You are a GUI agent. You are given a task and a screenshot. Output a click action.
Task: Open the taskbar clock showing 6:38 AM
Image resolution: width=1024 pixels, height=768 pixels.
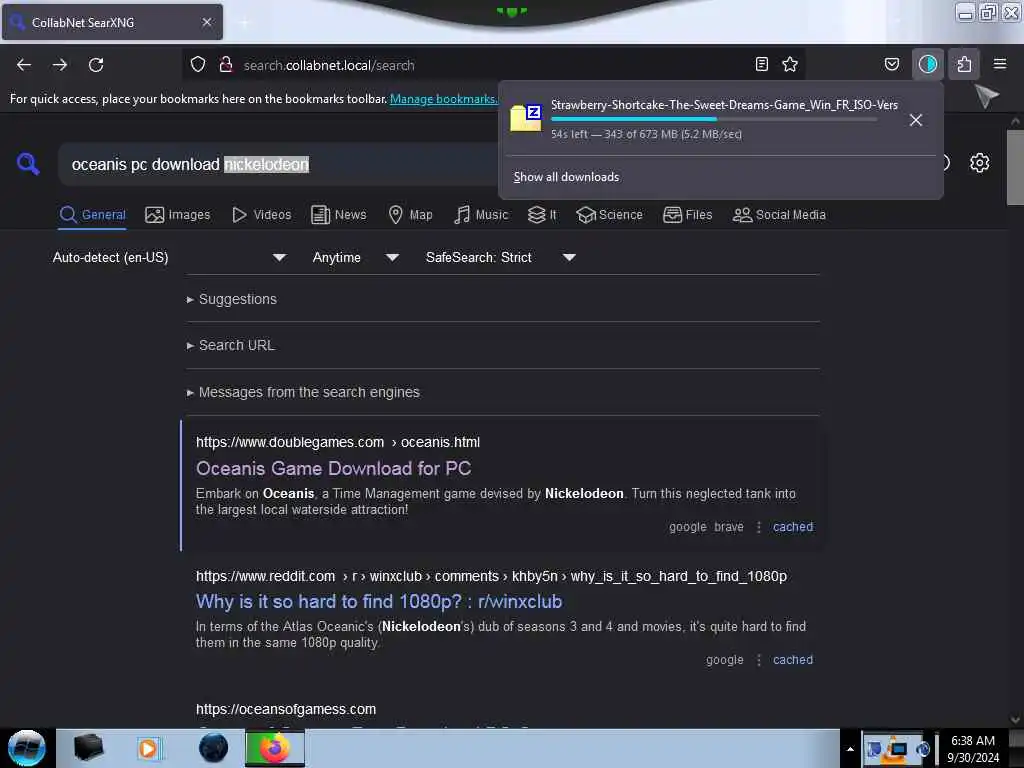(x=973, y=748)
